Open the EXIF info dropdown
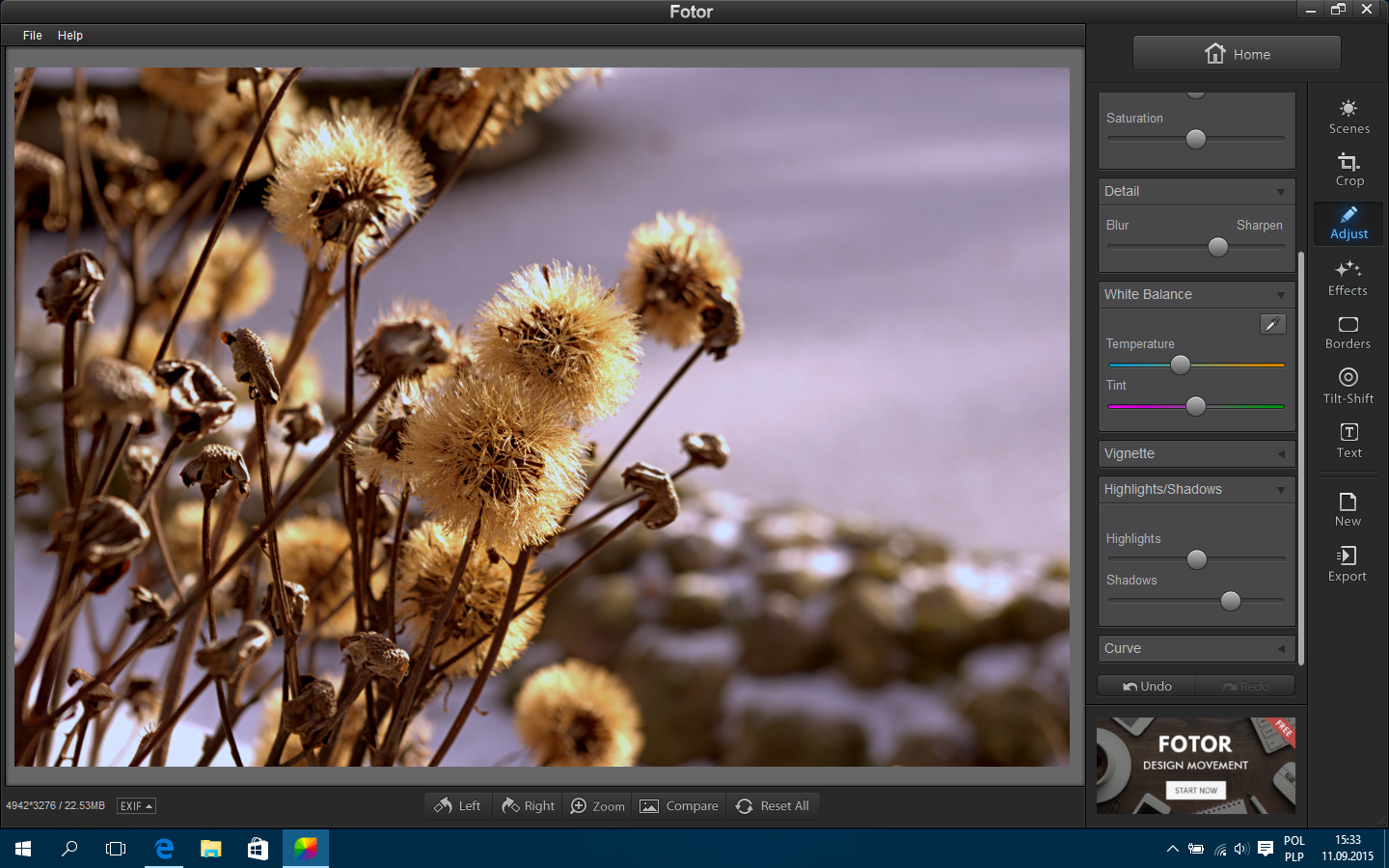The image size is (1389, 868). click(x=136, y=805)
